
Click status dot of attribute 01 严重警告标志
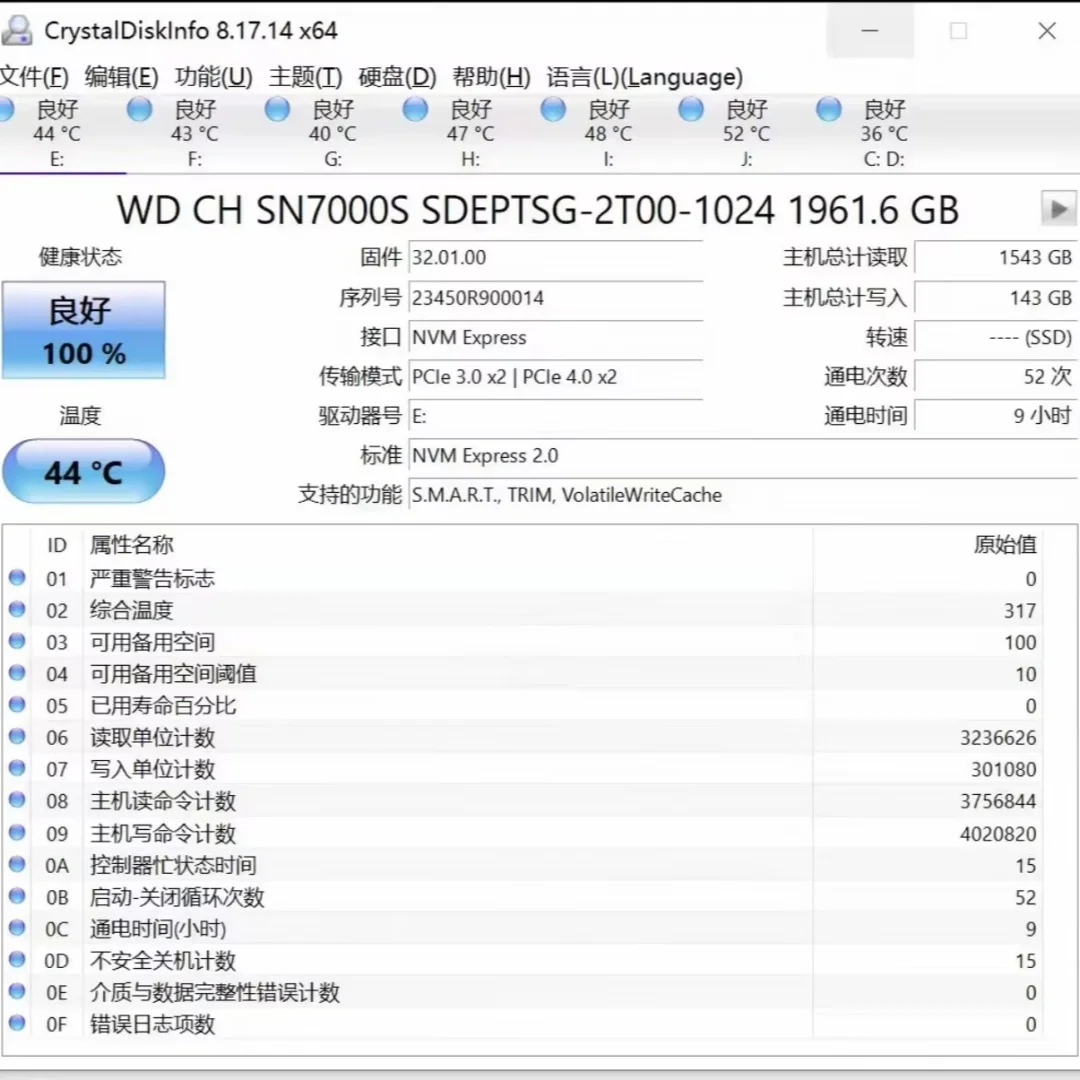click(17, 578)
